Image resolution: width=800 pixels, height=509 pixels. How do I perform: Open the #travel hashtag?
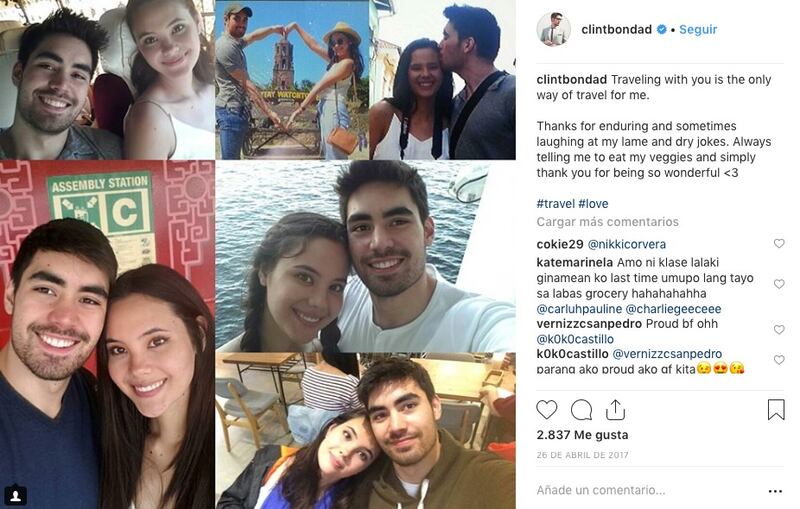click(556, 203)
